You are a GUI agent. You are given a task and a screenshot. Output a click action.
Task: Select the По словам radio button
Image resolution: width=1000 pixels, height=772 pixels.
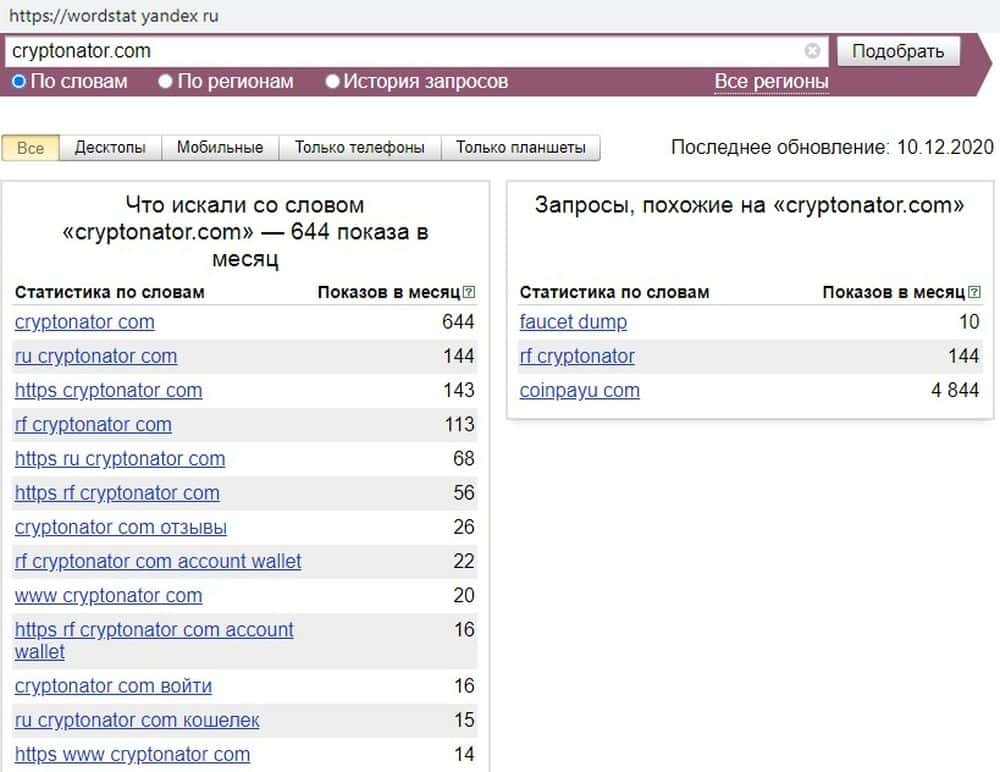[19, 82]
